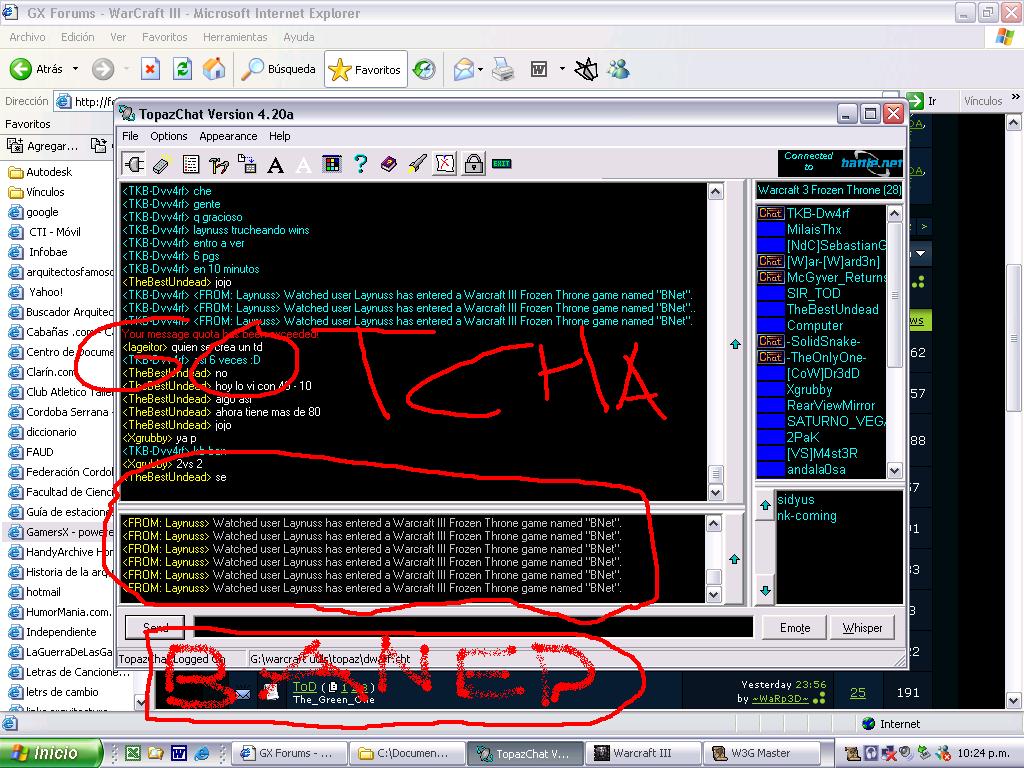Click the Excel quick launch icon in the taskbar
Image resolution: width=1024 pixels, height=768 pixels.
(133, 754)
